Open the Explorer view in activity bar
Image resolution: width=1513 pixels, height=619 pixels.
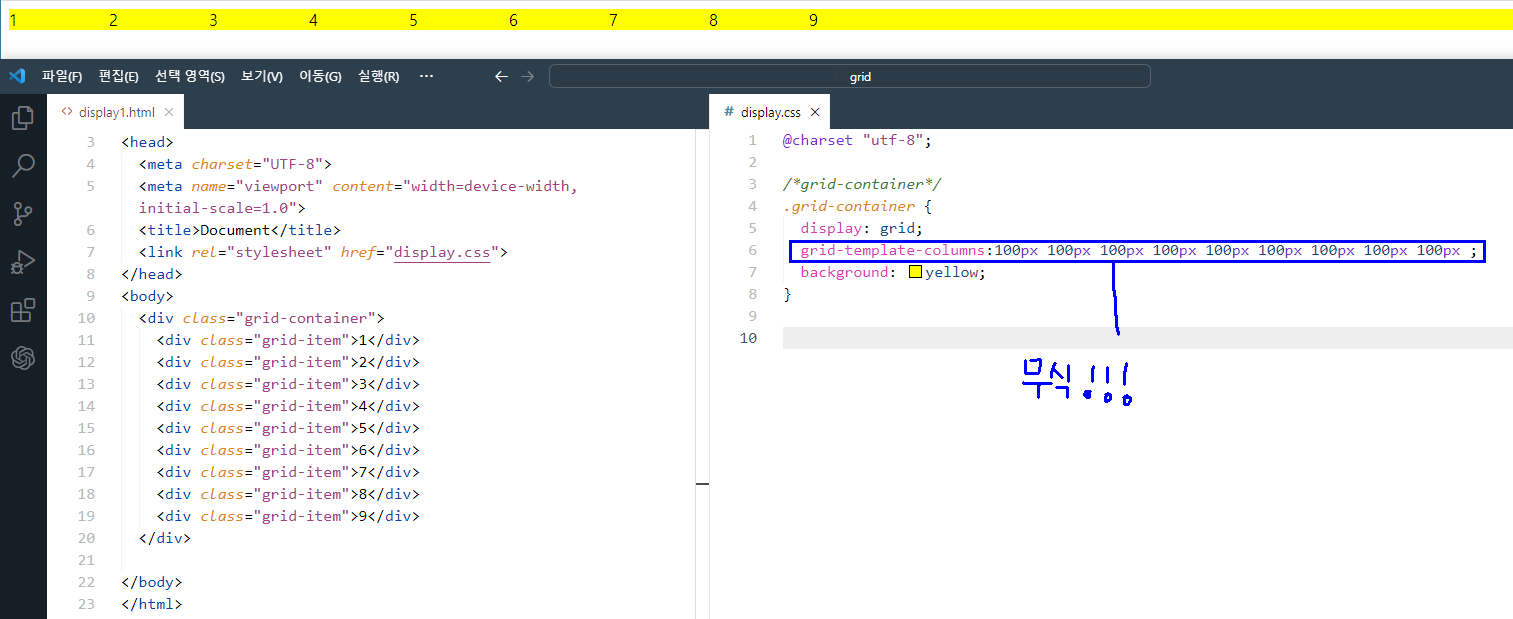(x=22, y=119)
